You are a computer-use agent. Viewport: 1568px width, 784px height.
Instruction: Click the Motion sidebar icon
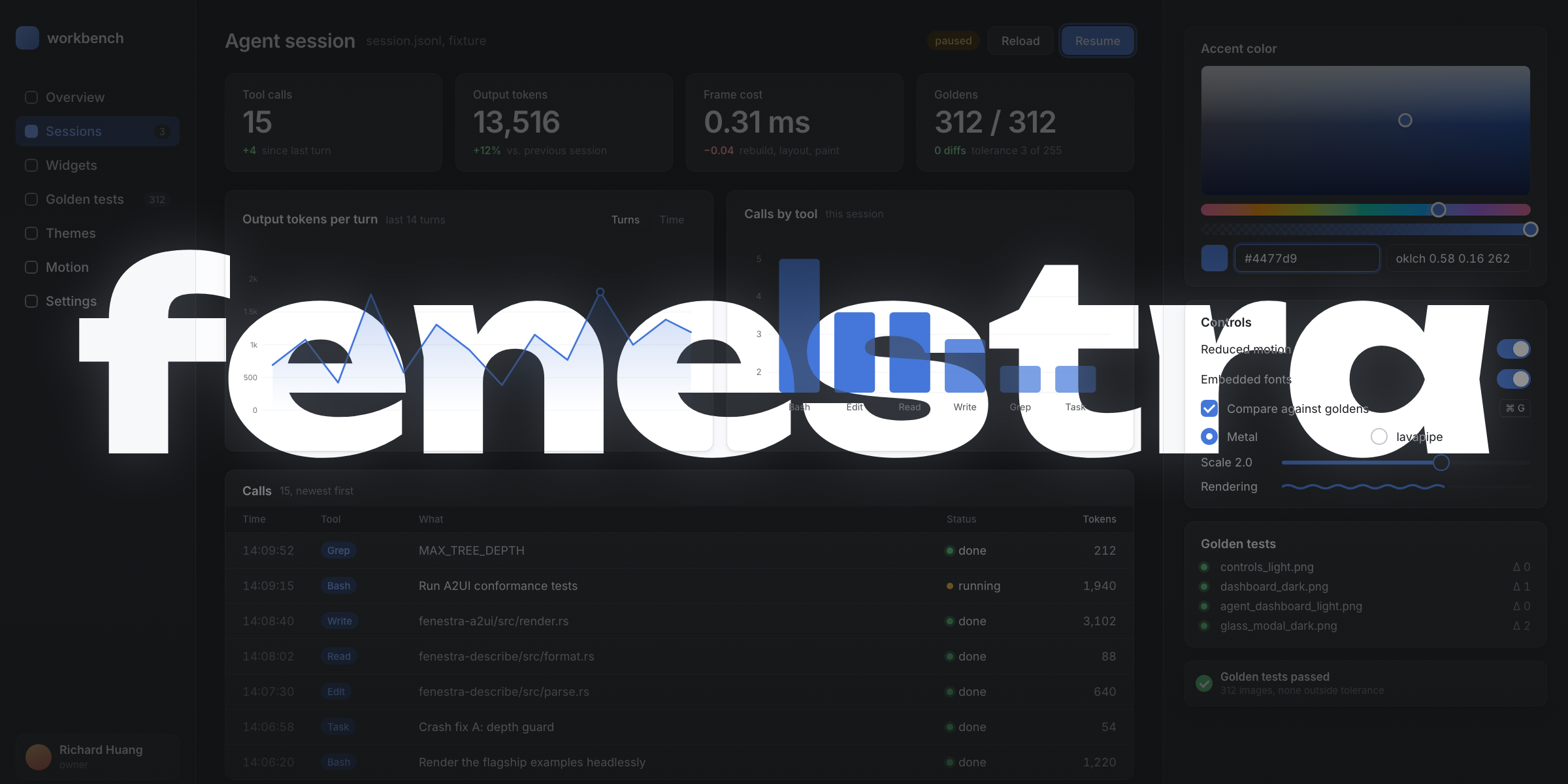[31, 267]
